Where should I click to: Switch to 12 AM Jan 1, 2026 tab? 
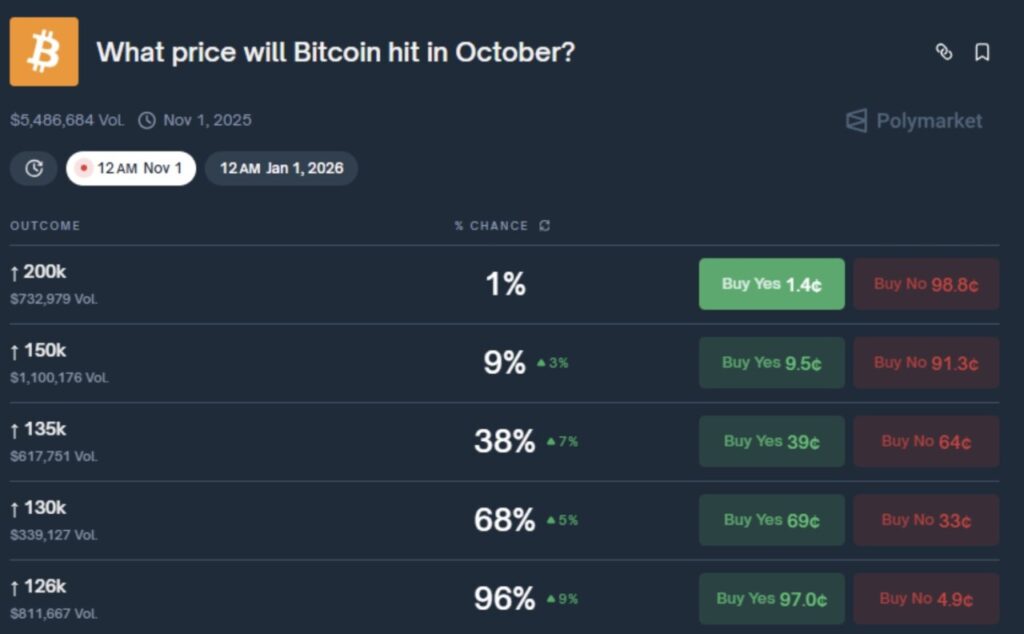click(281, 168)
